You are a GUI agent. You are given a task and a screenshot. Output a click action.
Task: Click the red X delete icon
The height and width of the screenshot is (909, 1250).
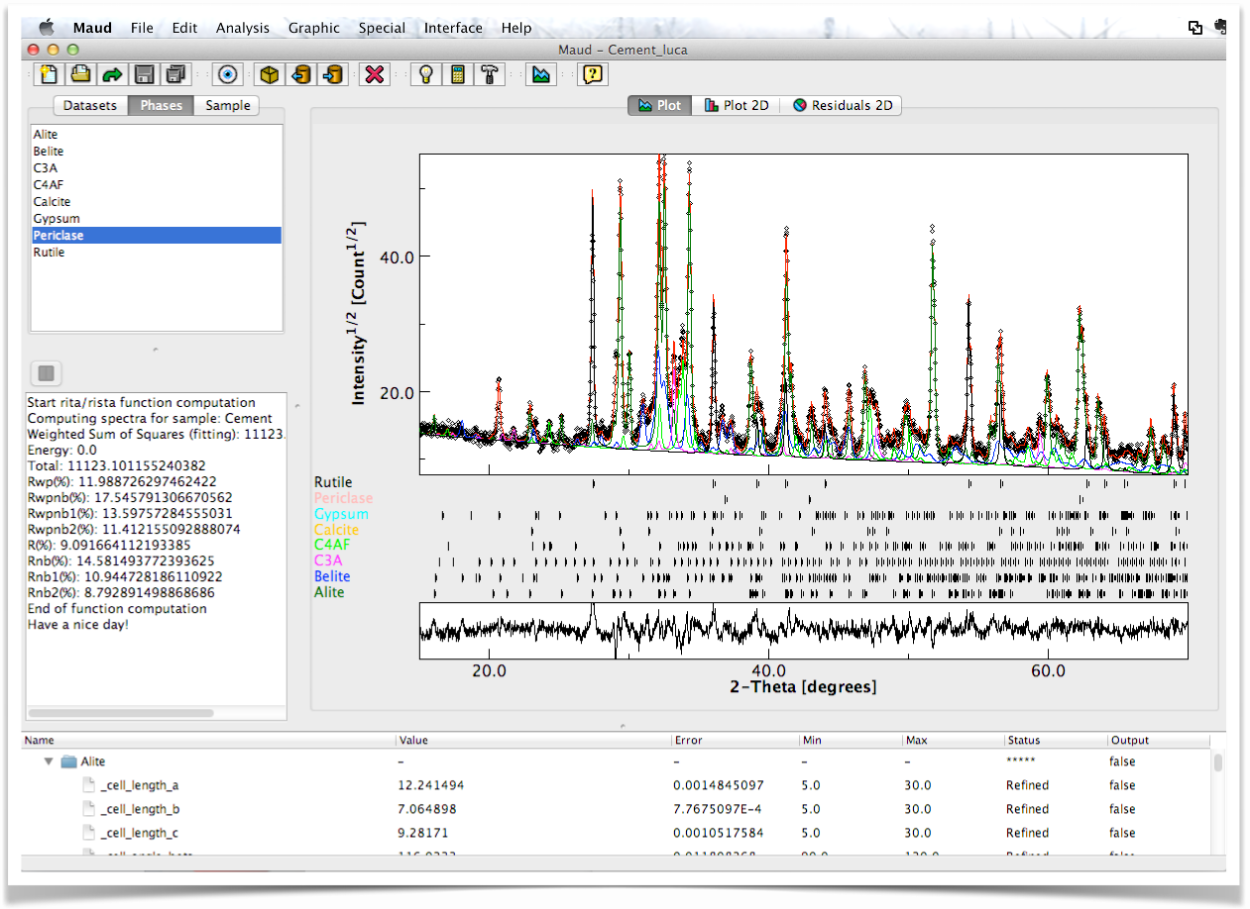pyautogui.click(x=375, y=74)
